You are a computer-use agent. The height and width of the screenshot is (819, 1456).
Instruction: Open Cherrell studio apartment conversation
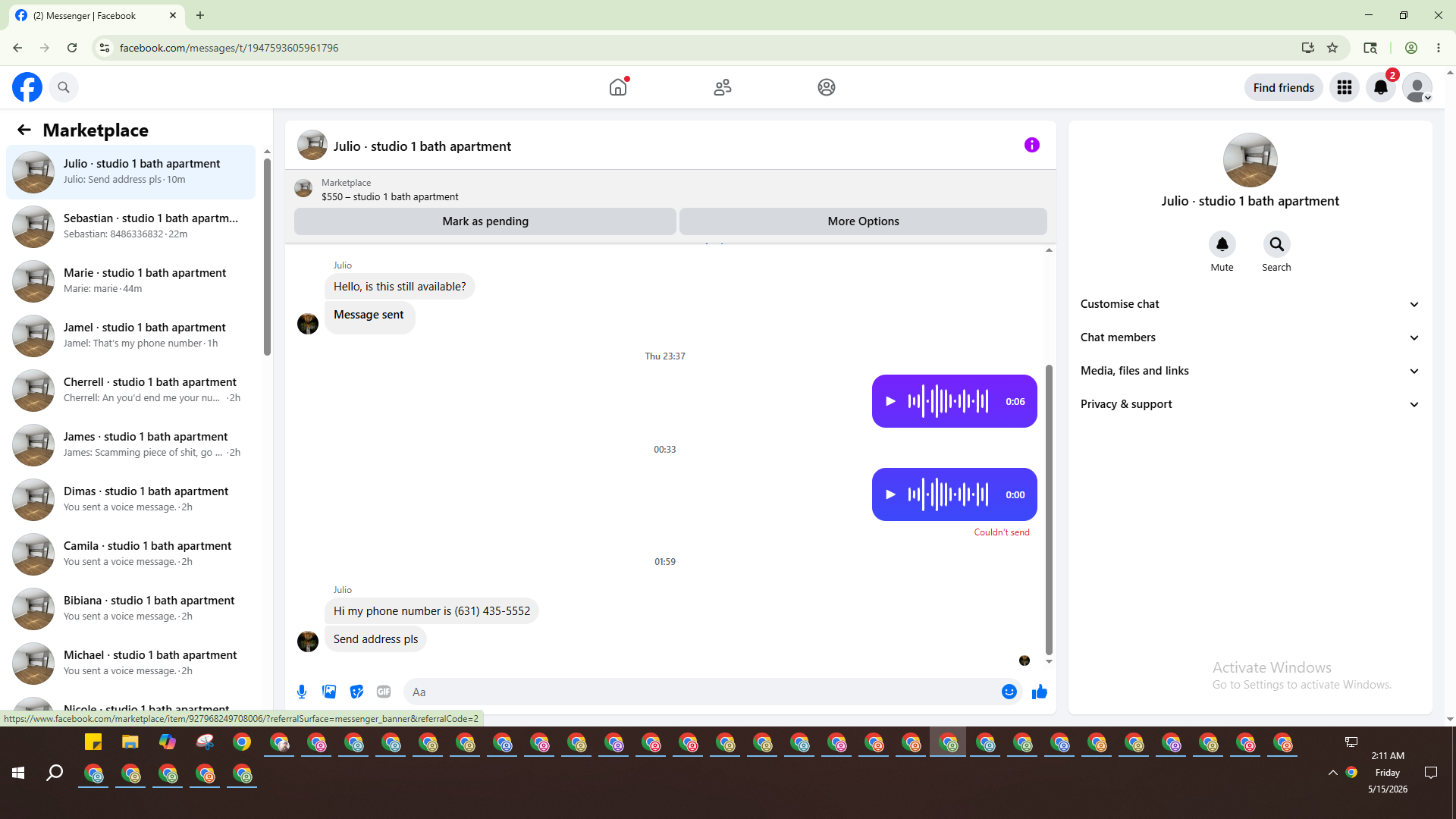click(130, 390)
